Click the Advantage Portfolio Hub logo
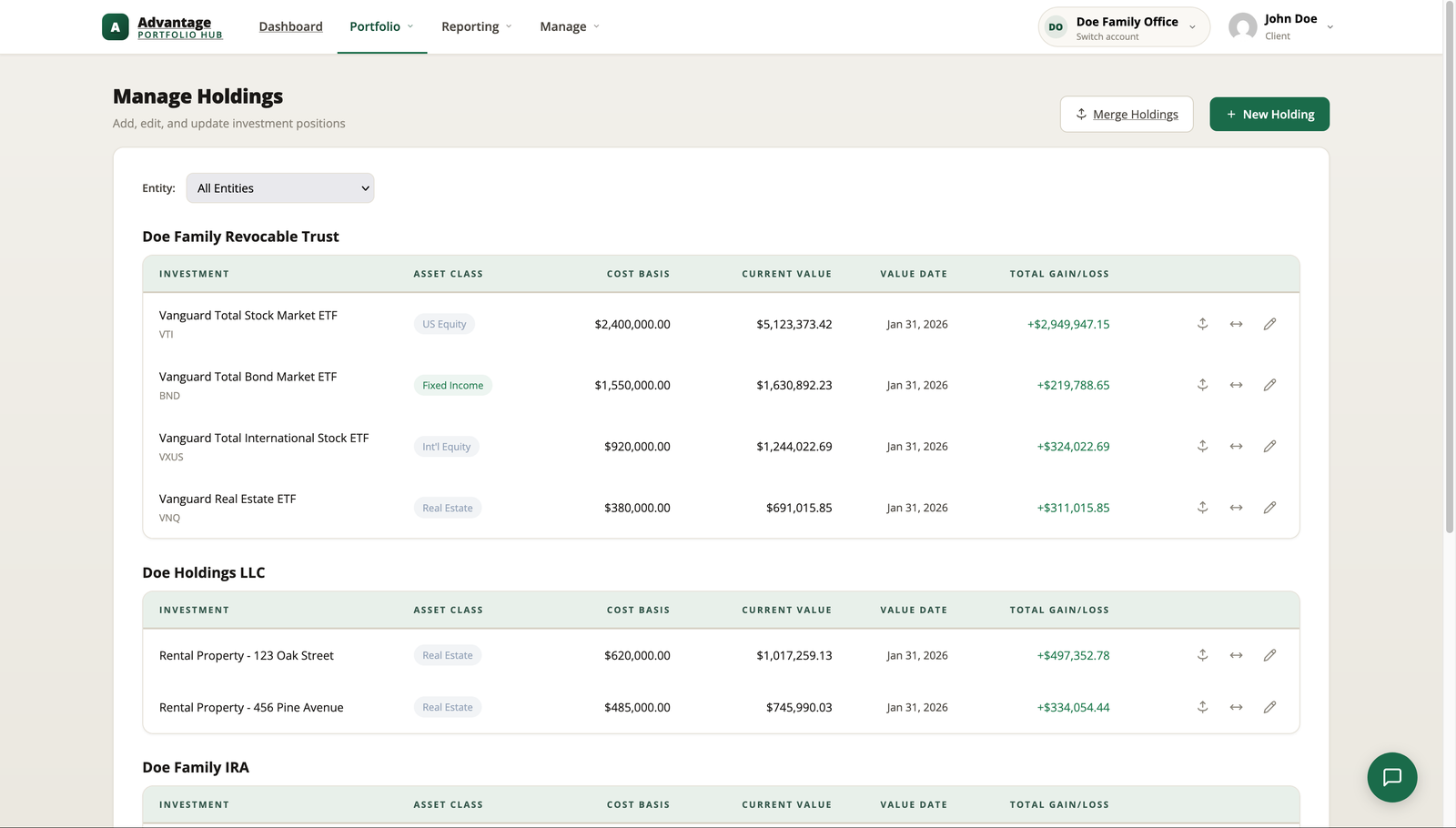 point(162,27)
